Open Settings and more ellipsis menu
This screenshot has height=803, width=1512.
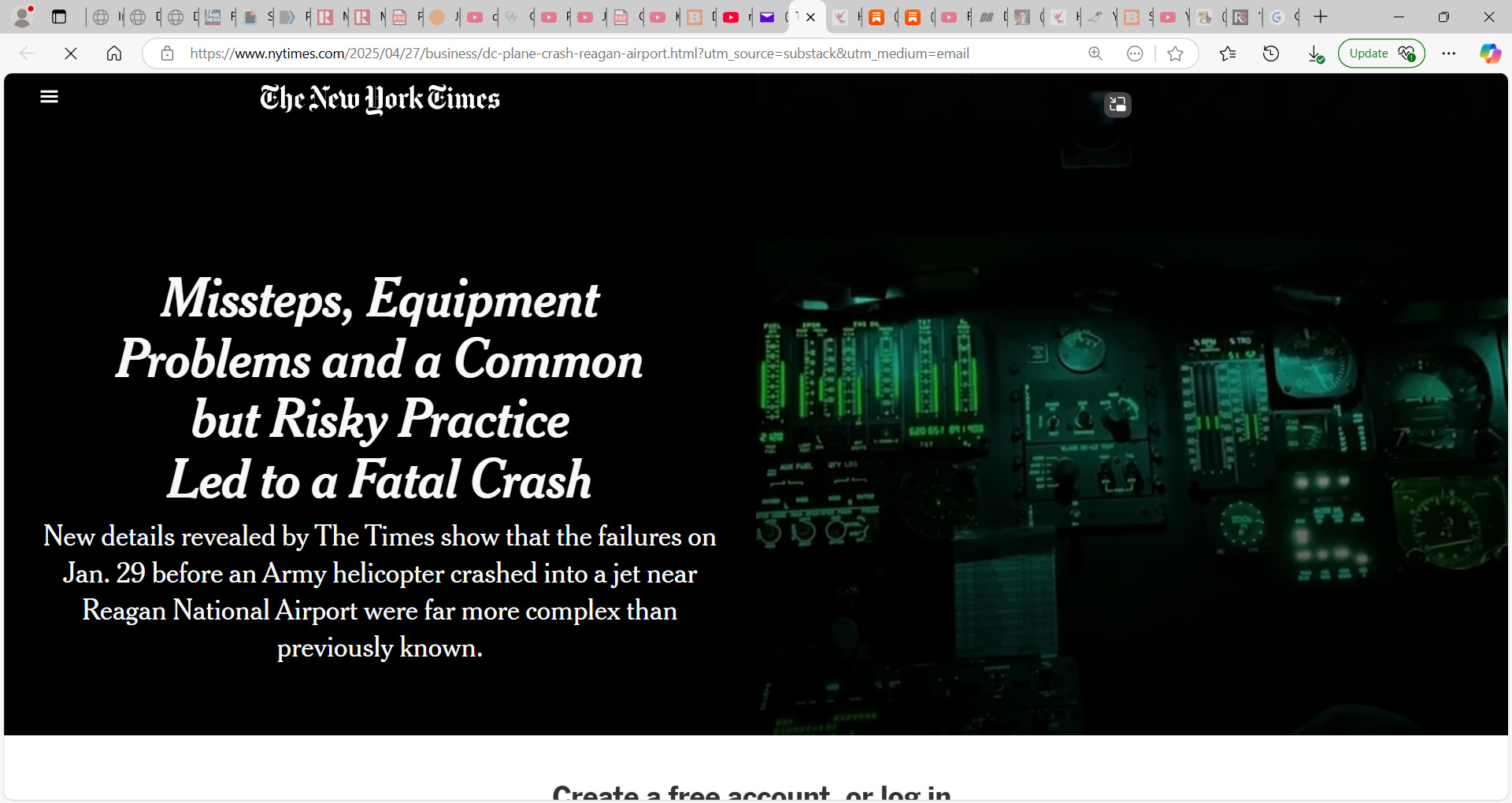coord(1449,54)
